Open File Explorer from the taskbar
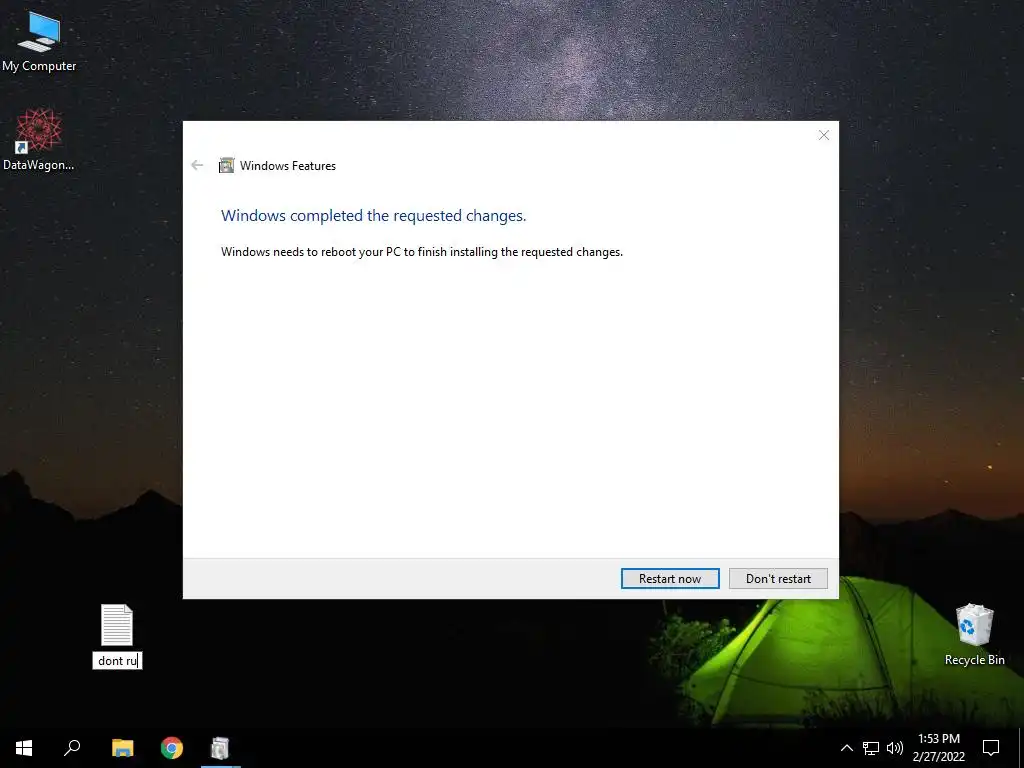 (x=122, y=748)
